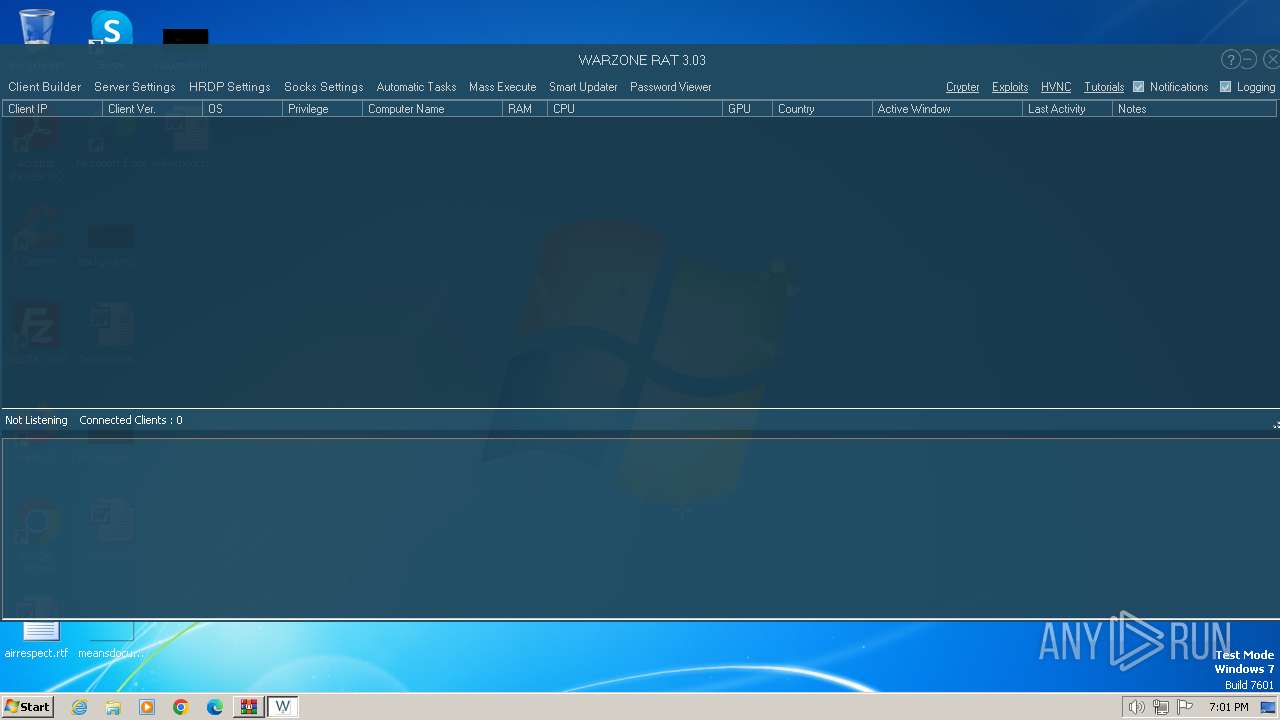
Task: Click the Windows Start button
Action: [x=27, y=707]
